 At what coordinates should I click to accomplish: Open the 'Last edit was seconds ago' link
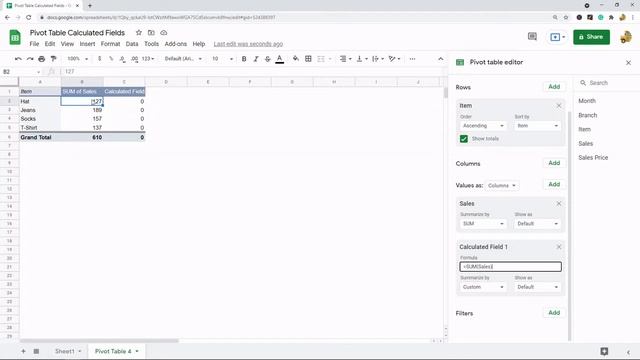248,44
